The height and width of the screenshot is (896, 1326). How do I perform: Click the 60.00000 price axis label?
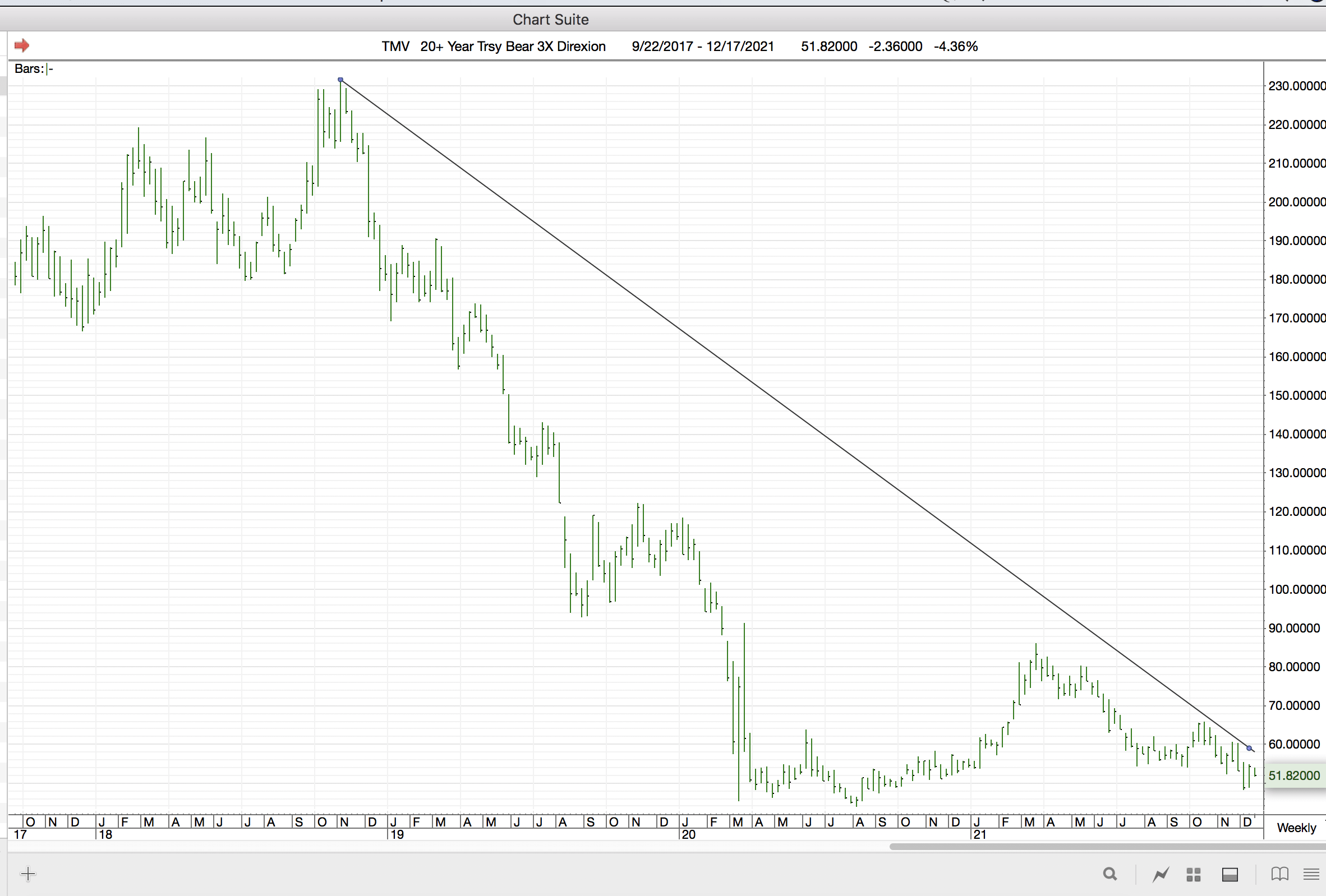pos(1294,744)
